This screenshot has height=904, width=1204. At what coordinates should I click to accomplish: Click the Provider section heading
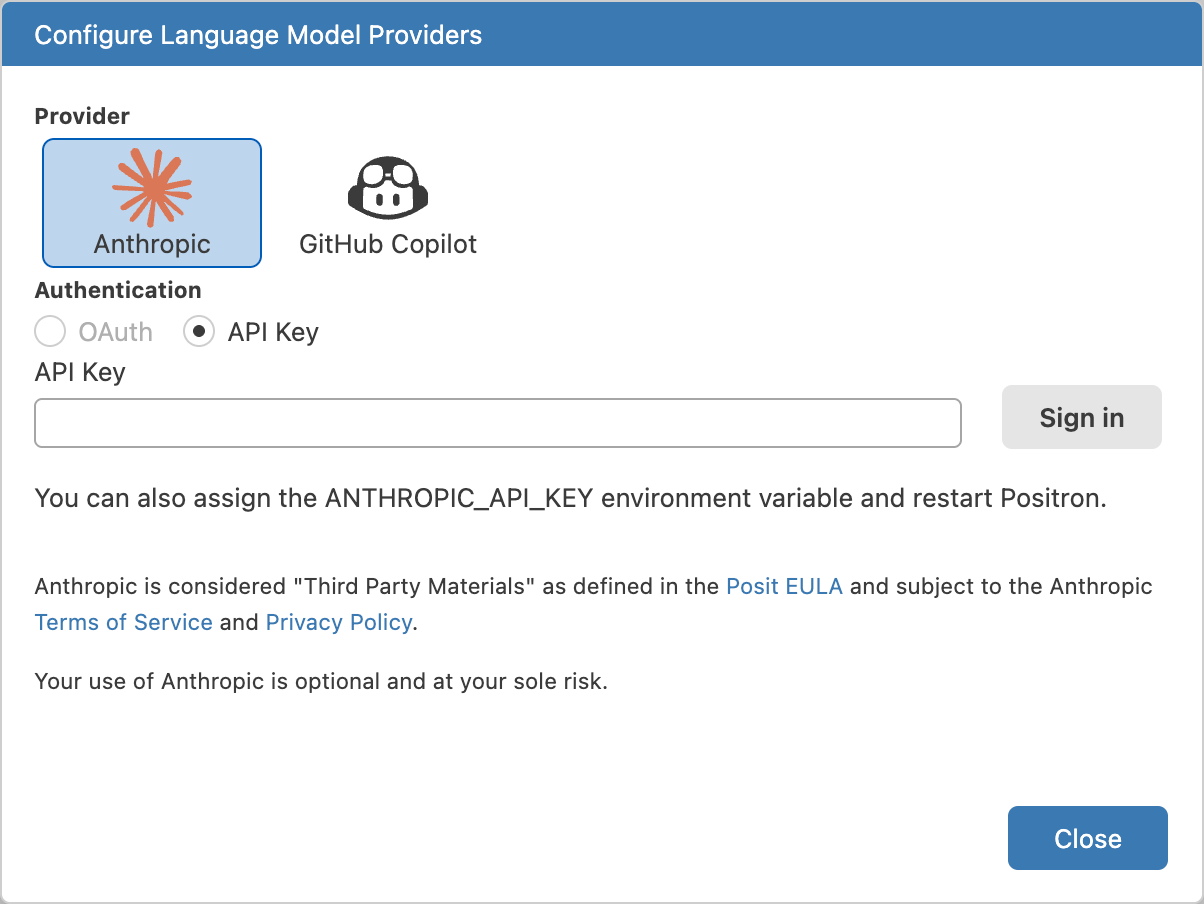pyautogui.click(x=82, y=116)
